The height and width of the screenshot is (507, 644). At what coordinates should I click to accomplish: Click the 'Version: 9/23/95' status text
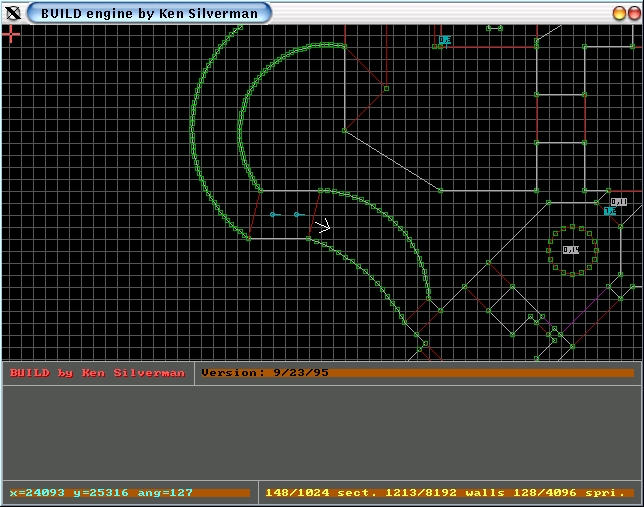coord(265,373)
